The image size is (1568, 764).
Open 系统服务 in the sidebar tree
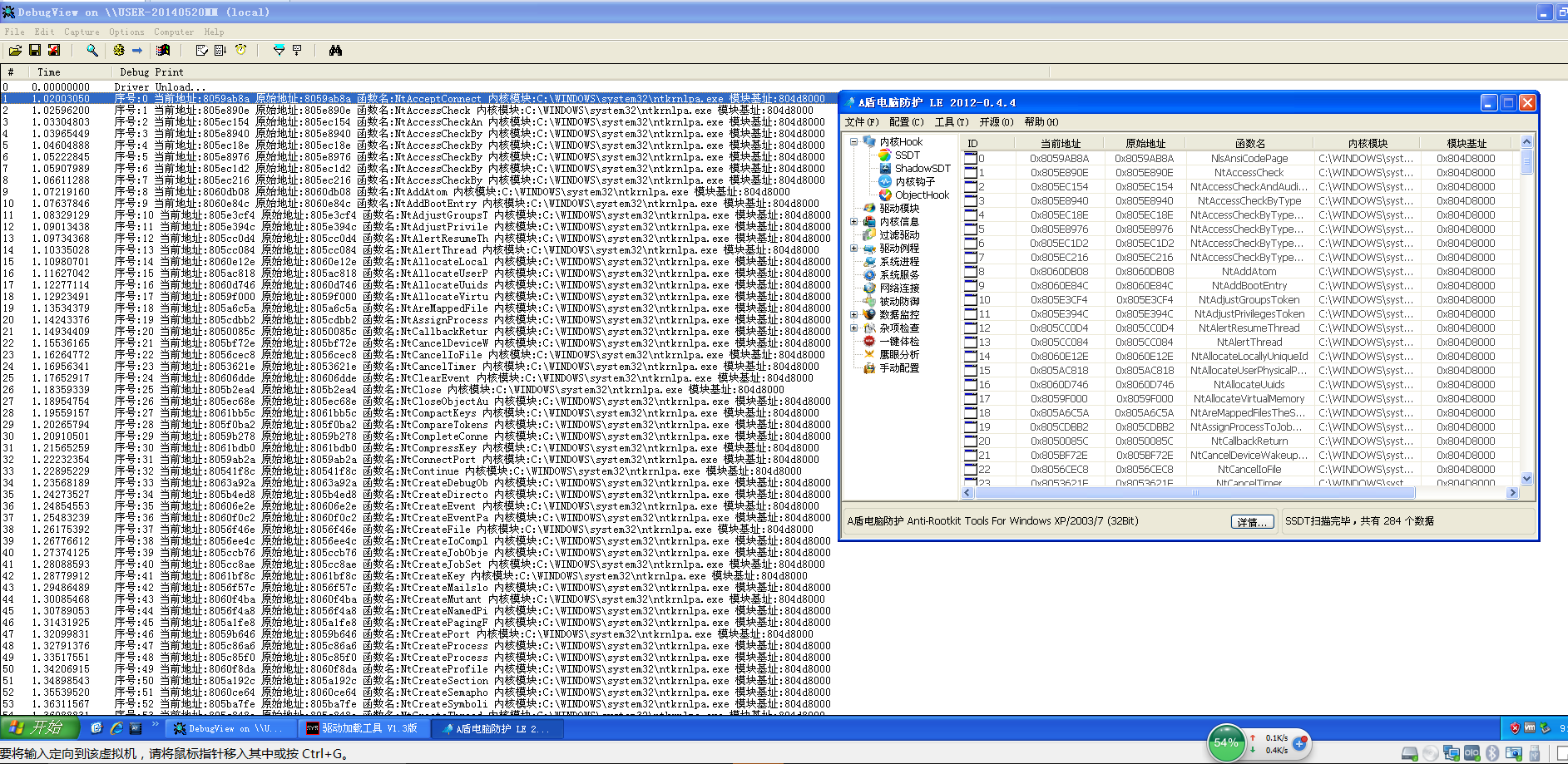click(899, 275)
